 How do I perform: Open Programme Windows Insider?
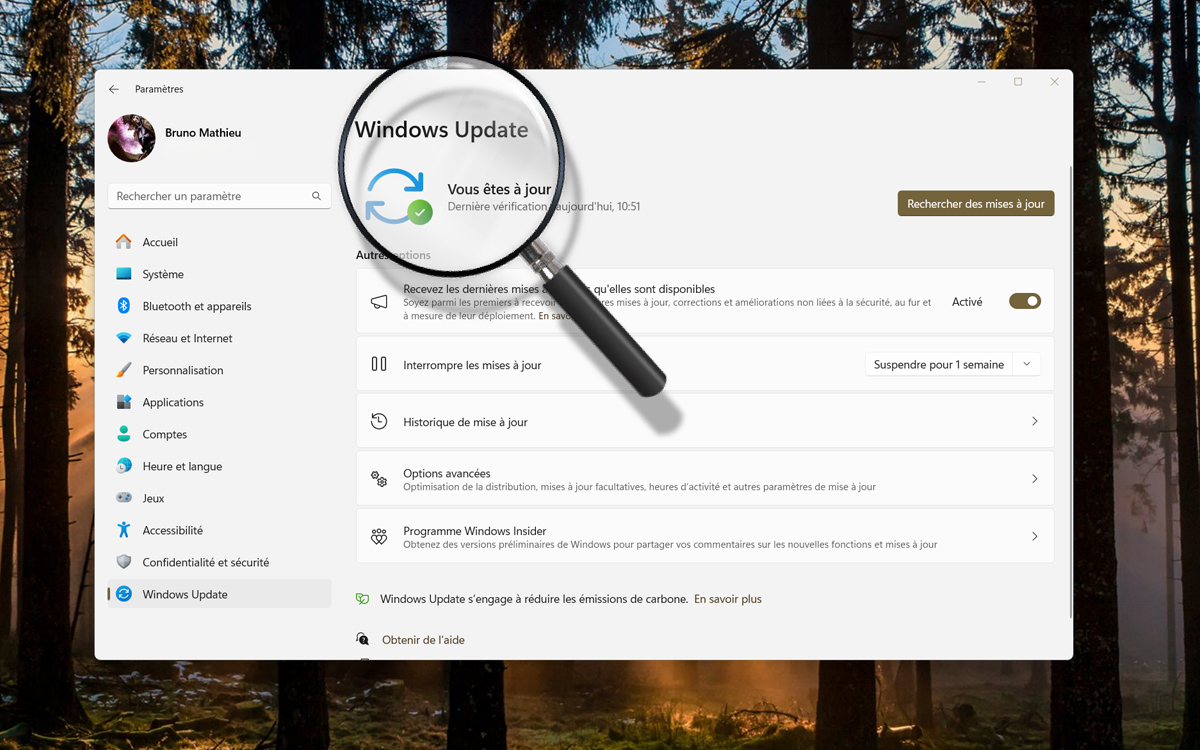click(x=705, y=536)
